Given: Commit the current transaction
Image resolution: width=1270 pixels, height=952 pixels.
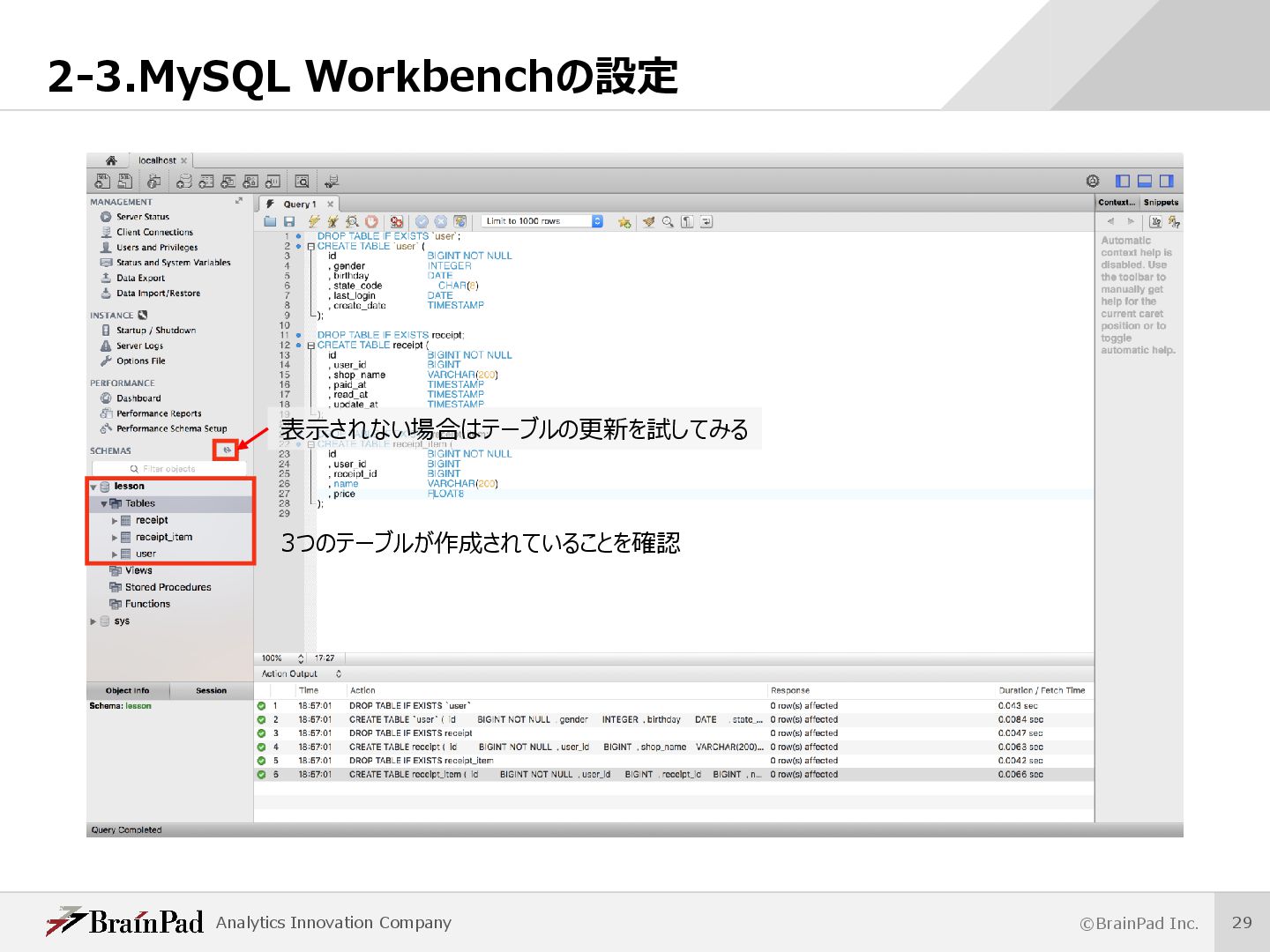Looking at the screenshot, I should [x=422, y=221].
